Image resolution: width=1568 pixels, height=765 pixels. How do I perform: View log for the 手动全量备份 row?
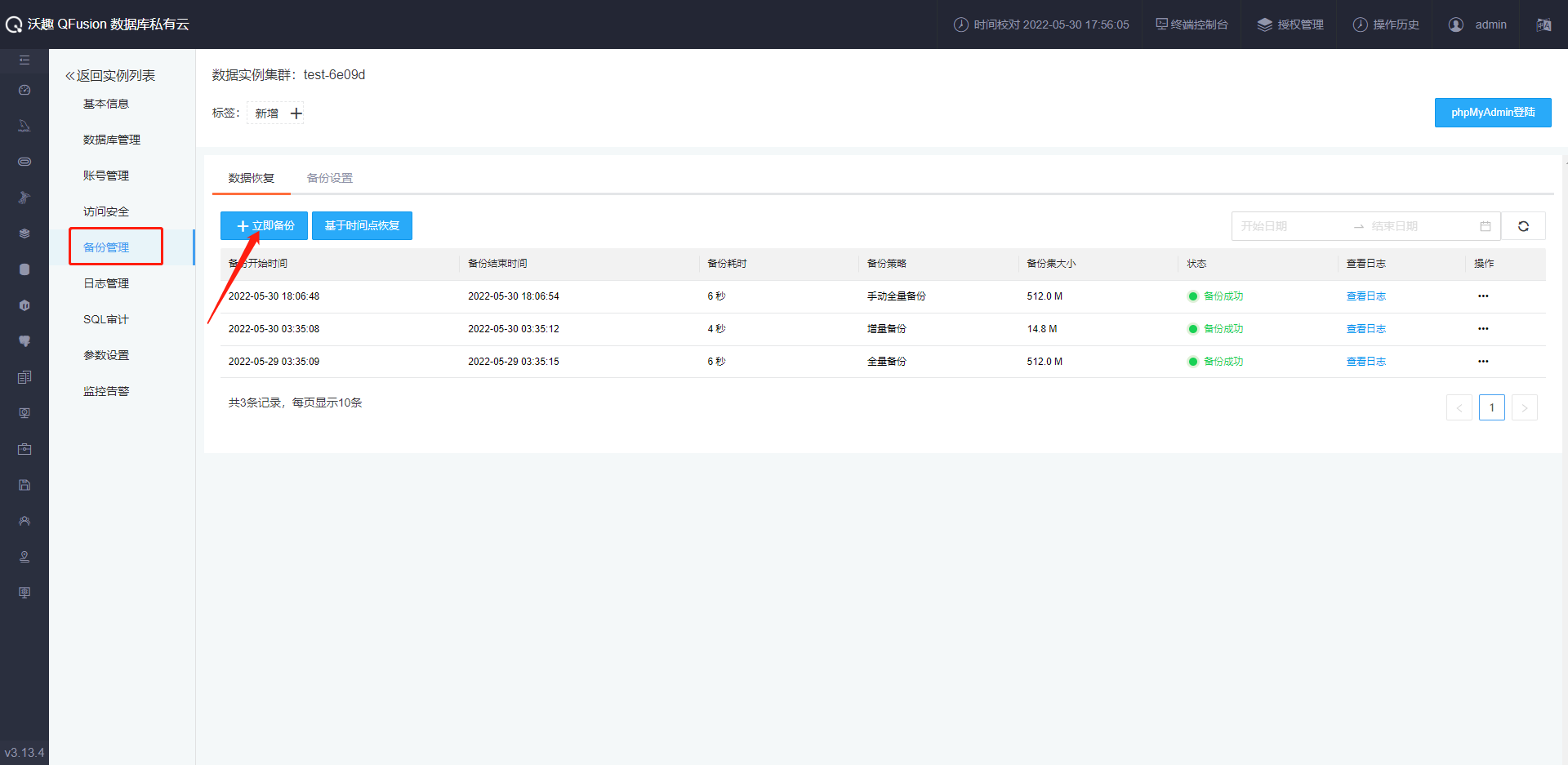(1365, 296)
